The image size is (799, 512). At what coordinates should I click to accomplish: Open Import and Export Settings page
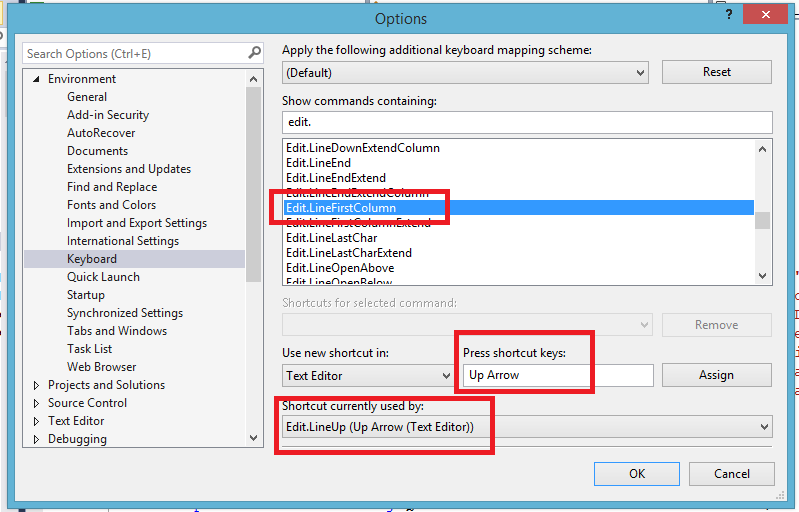pyautogui.click(x=137, y=223)
